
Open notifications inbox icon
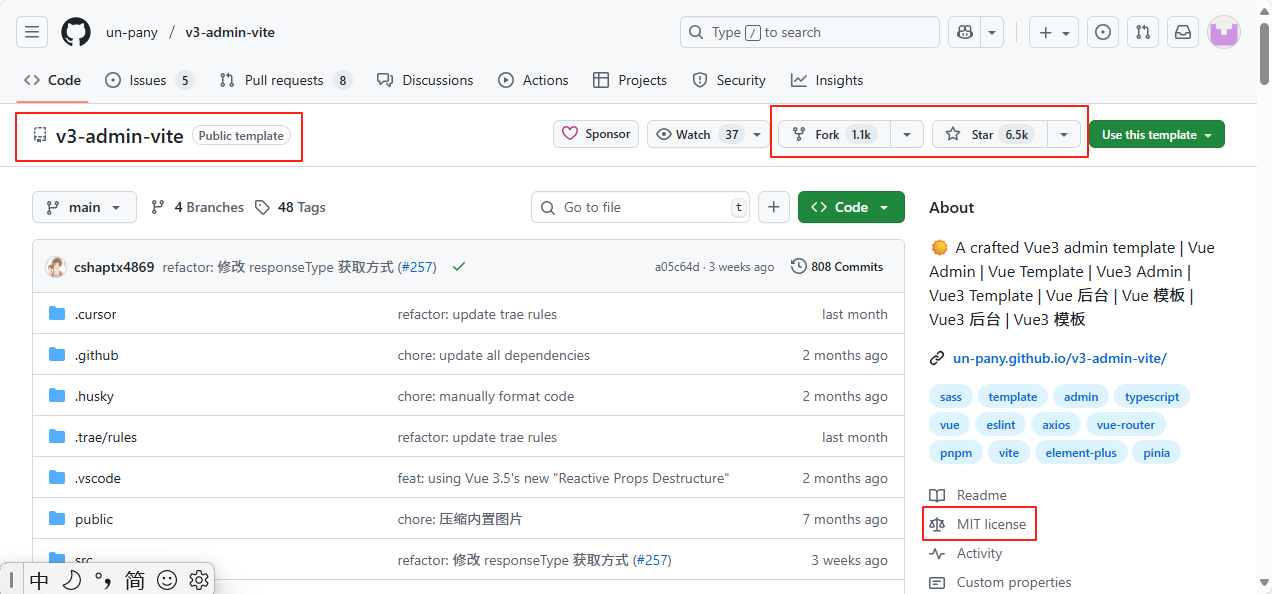tap(1183, 32)
